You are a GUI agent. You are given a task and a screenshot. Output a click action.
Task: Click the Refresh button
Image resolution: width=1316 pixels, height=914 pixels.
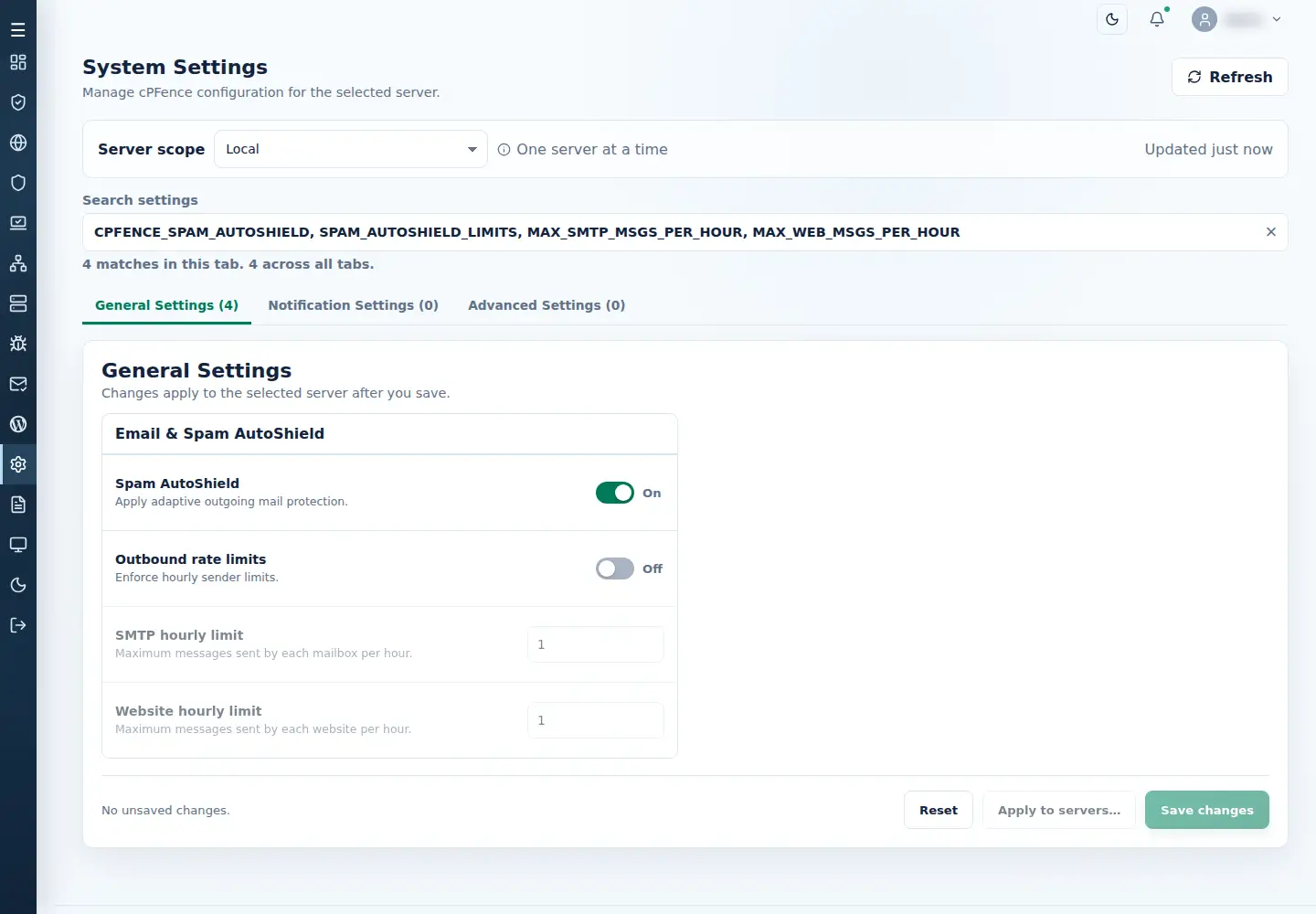pos(1230,77)
